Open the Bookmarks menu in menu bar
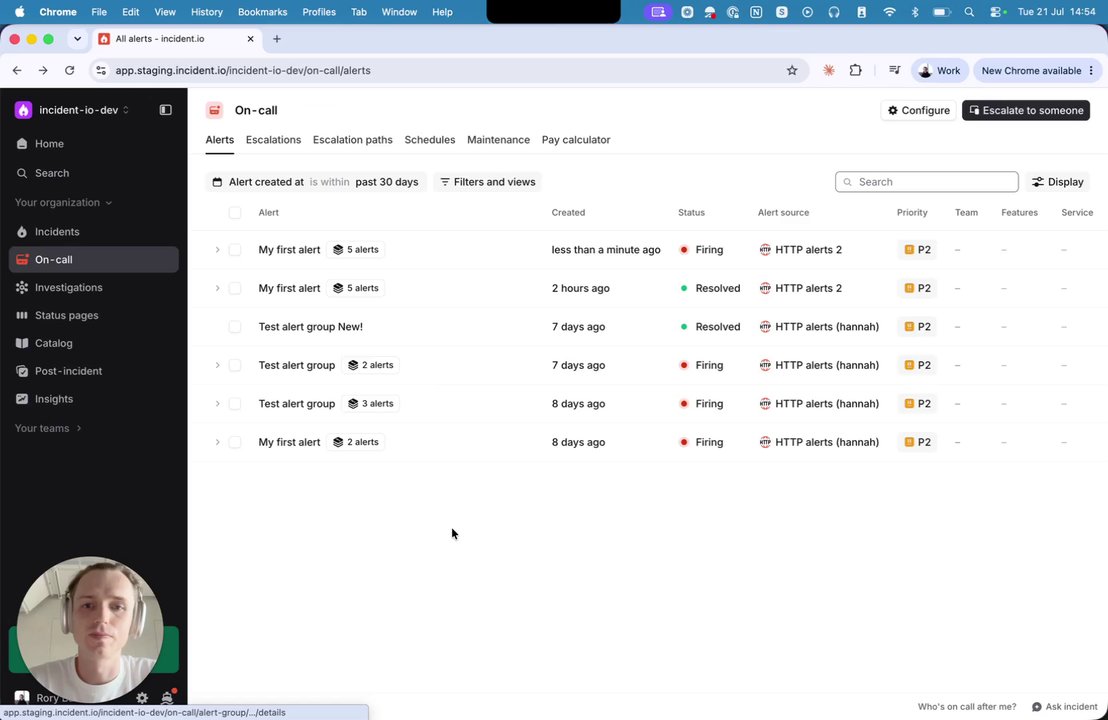Image resolution: width=1108 pixels, height=720 pixels. coord(262,12)
